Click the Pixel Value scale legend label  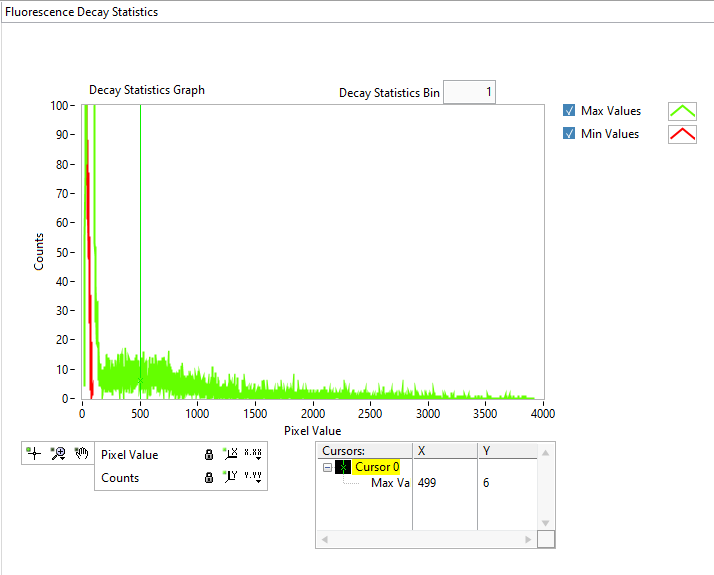[x=129, y=455]
